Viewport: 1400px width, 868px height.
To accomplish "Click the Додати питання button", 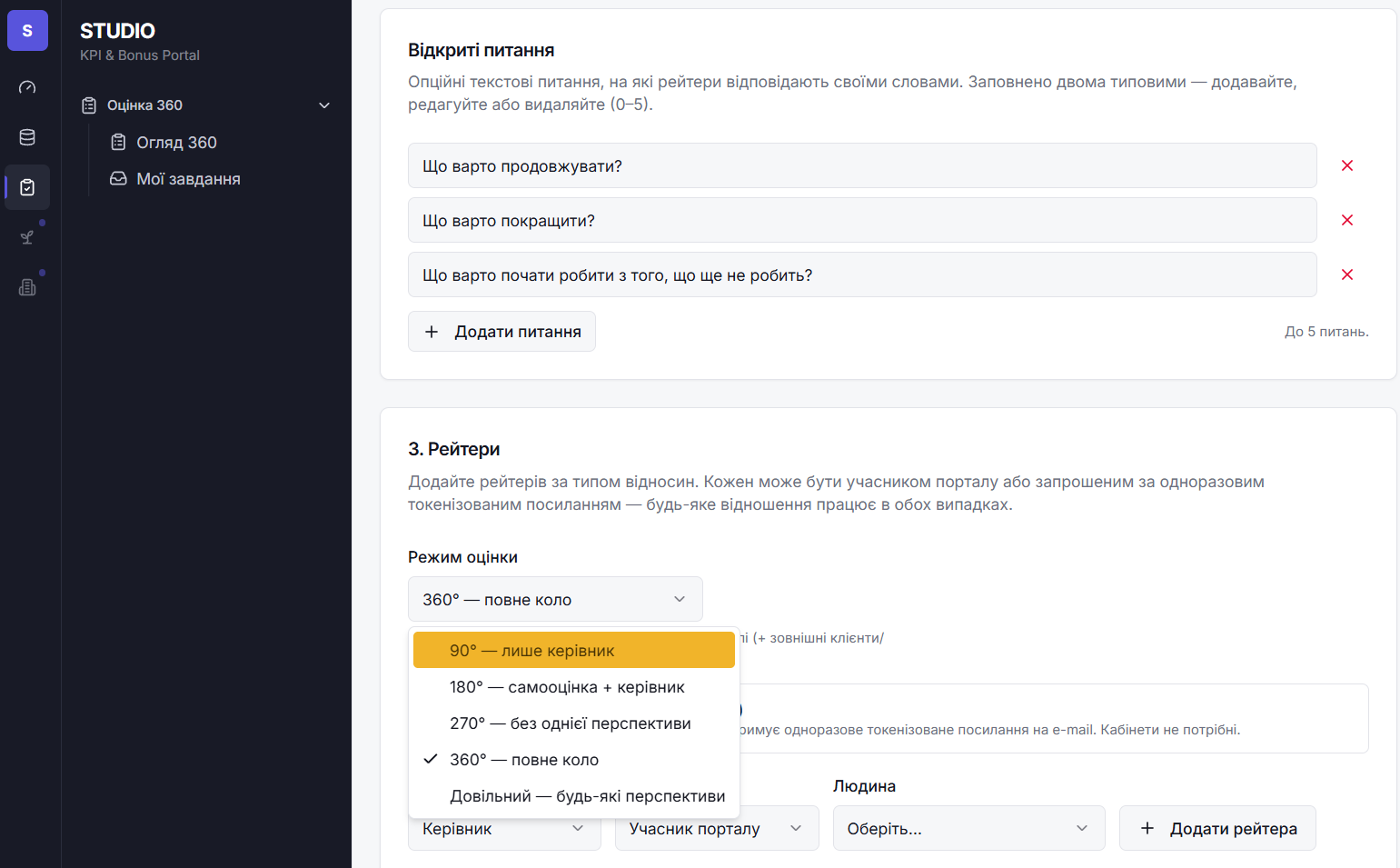I will click(501, 331).
